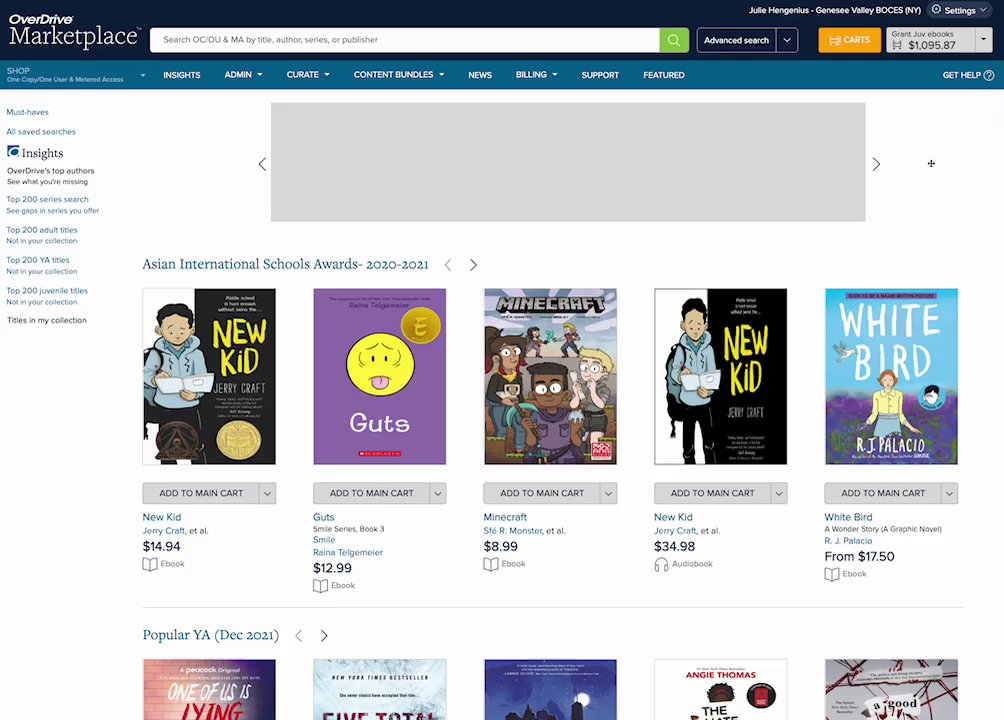The width and height of the screenshot is (1004, 720).
Task: Open OverDrive's top authors link
Action: [51, 171]
